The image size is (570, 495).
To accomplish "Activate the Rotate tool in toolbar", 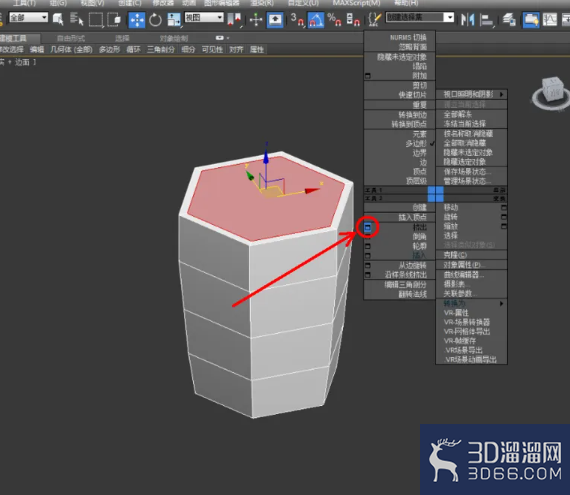I will [x=155, y=20].
